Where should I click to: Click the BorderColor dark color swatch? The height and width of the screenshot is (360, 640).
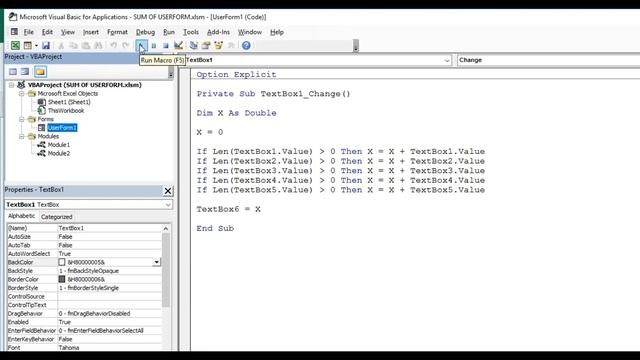(x=62, y=279)
